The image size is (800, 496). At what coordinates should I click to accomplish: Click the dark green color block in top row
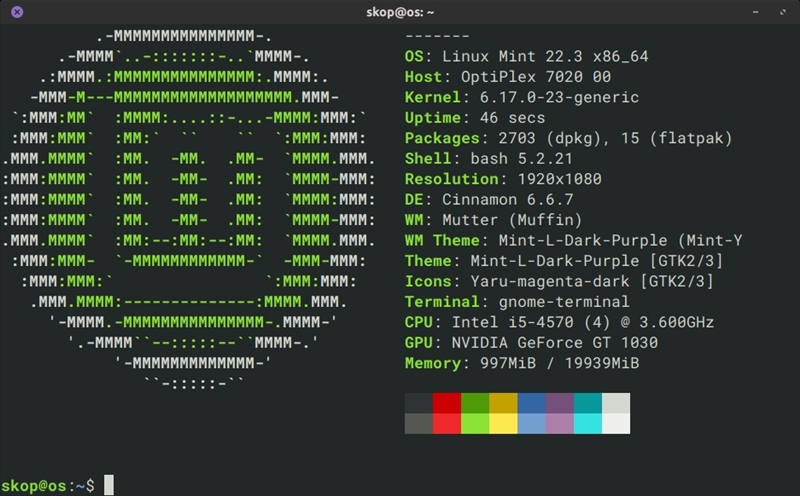(x=475, y=403)
